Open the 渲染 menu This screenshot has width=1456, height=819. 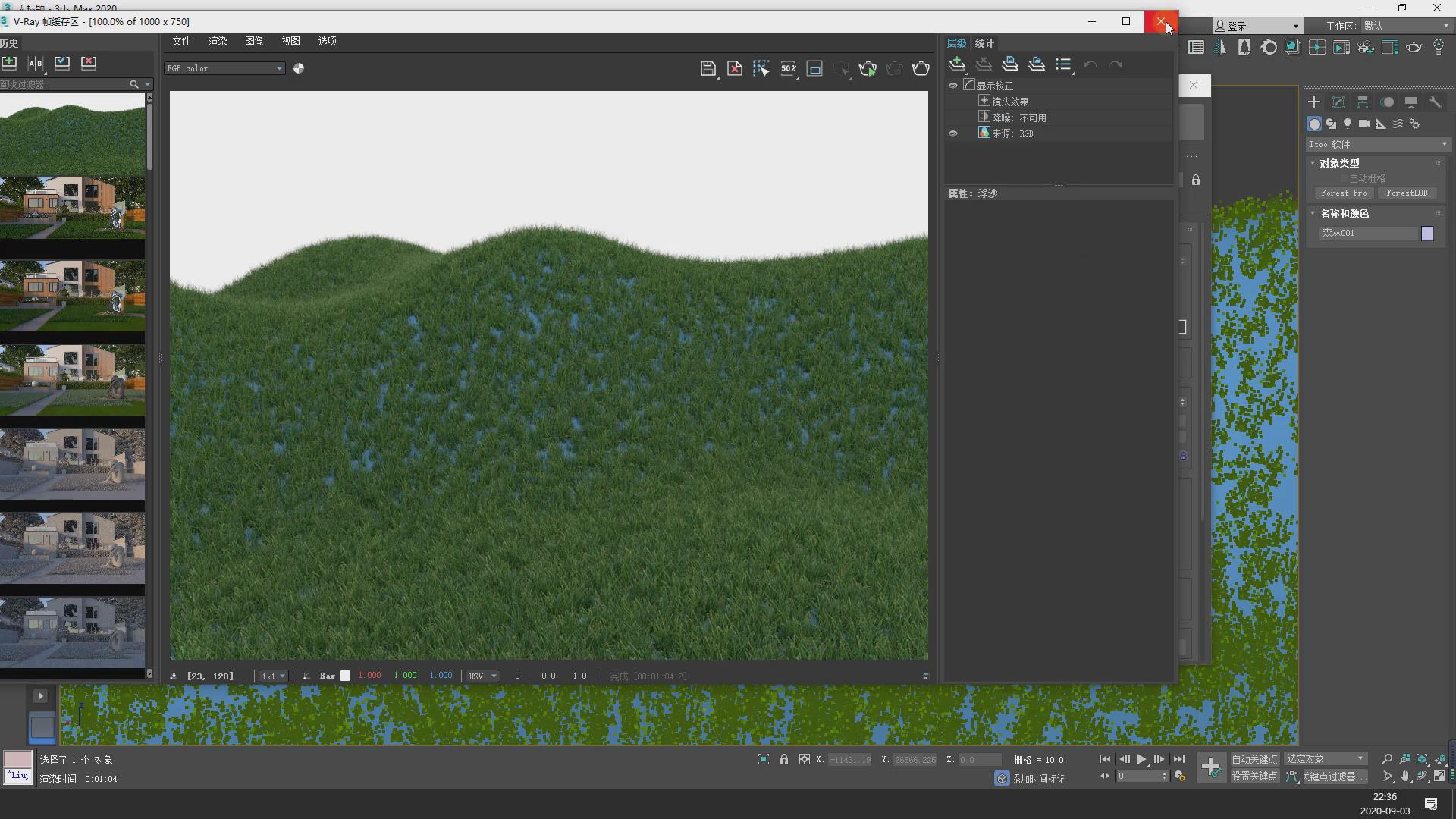(x=218, y=41)
